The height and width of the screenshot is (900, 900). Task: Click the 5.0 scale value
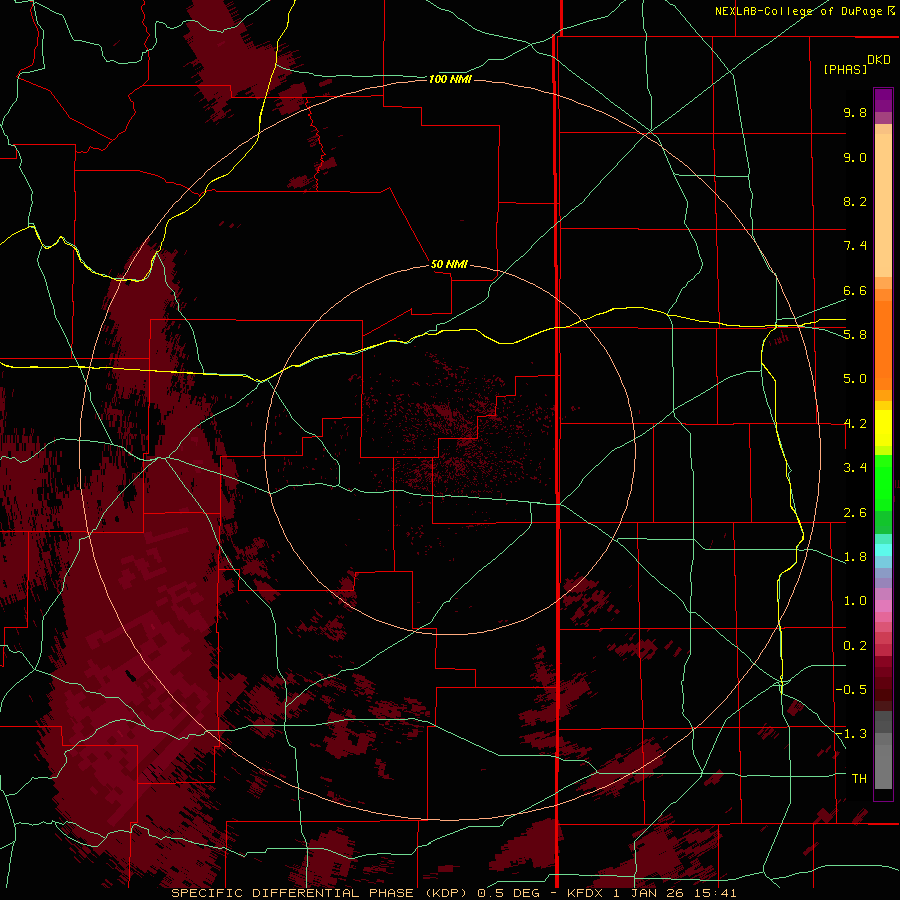[855, 379]
